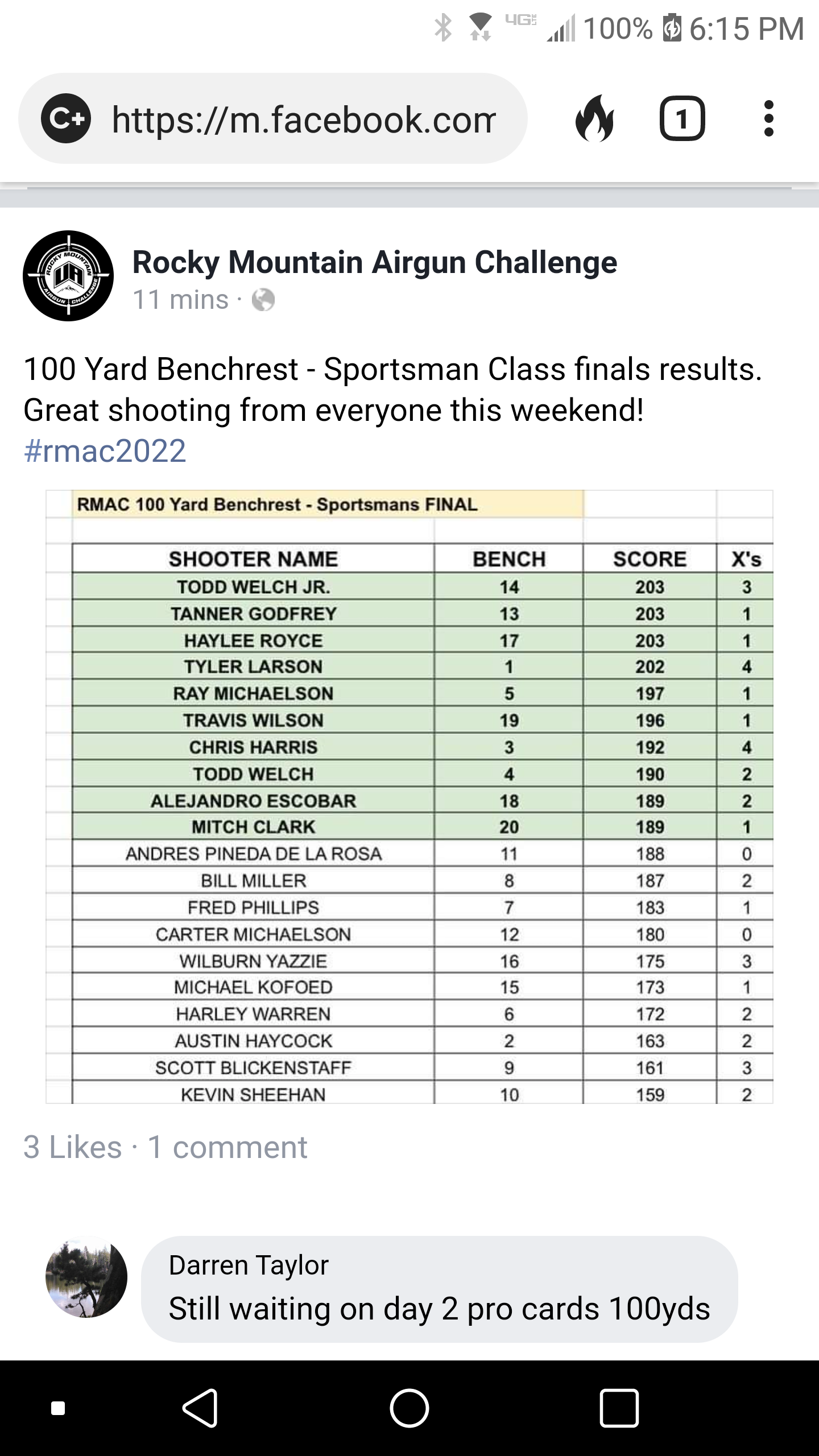The image size is (819, 1456).
Task: Tap the Android recent apps square
Action: click(x=619, y=1408)
